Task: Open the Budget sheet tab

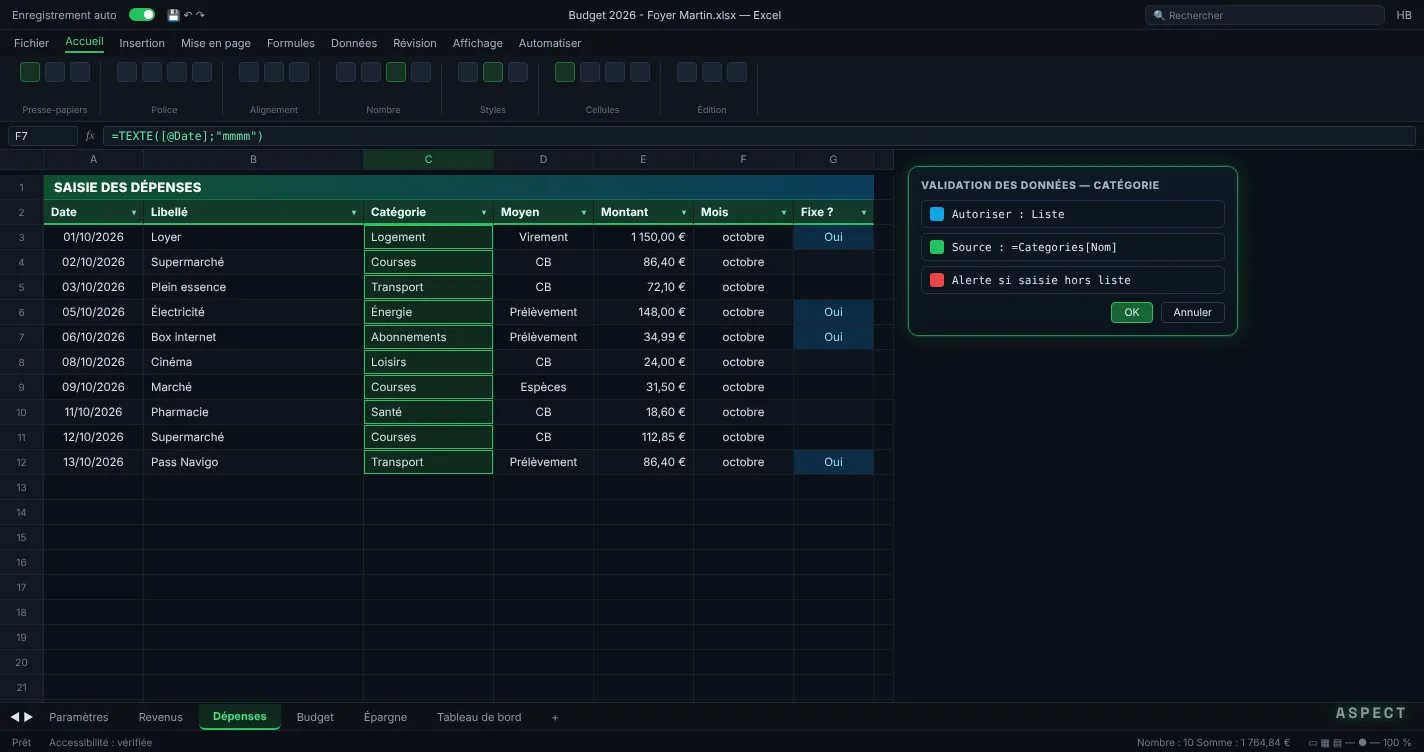Action: 315,717
